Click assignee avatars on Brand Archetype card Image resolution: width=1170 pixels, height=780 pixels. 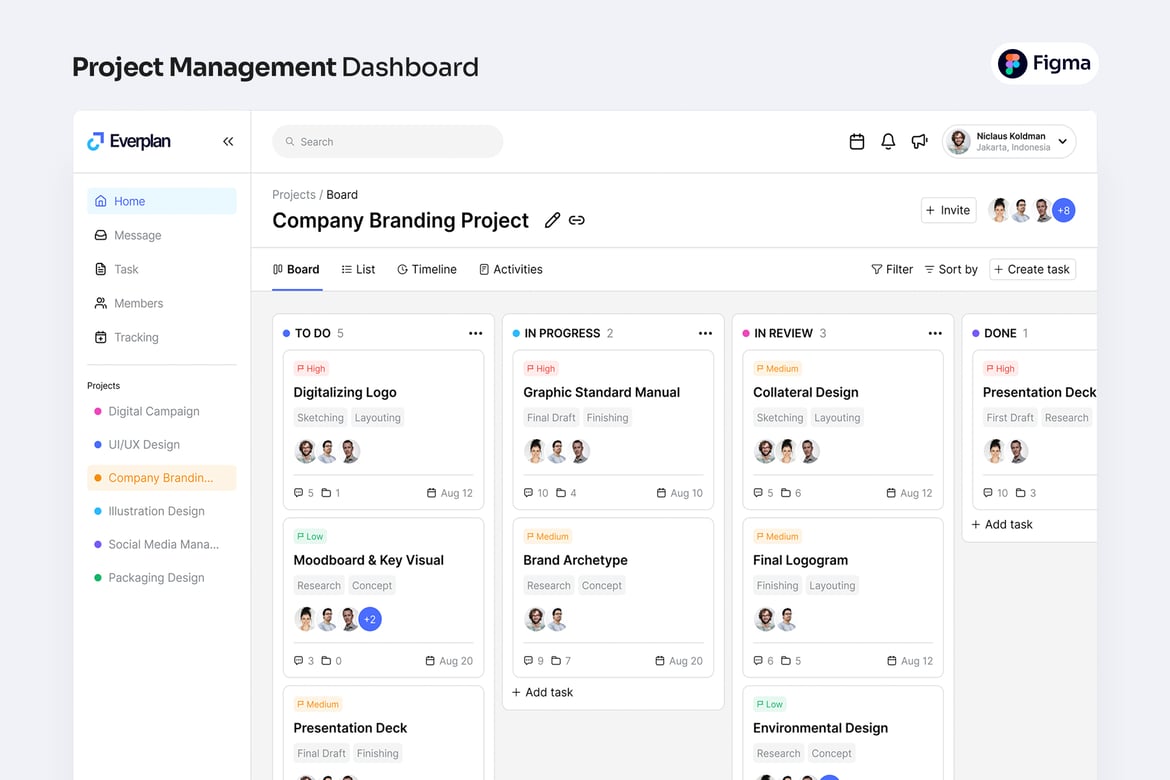point(546,619)
